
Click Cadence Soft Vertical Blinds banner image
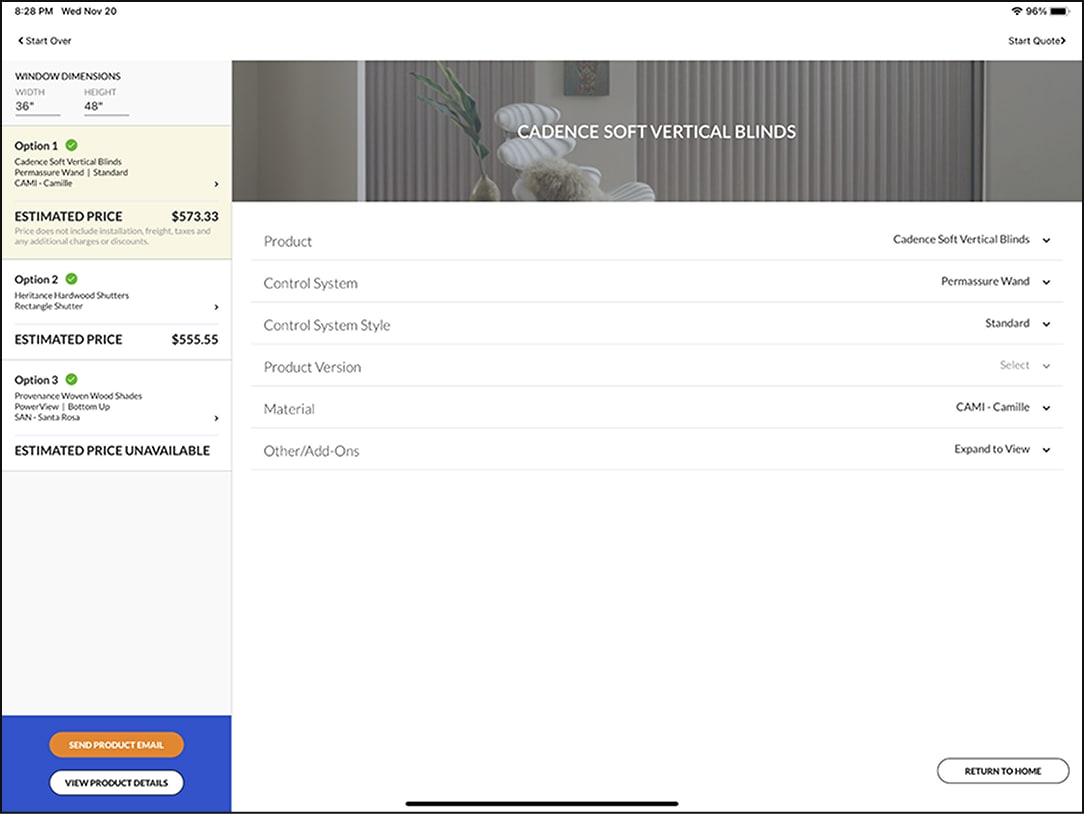pyautogui.click(x=657, y=131)
